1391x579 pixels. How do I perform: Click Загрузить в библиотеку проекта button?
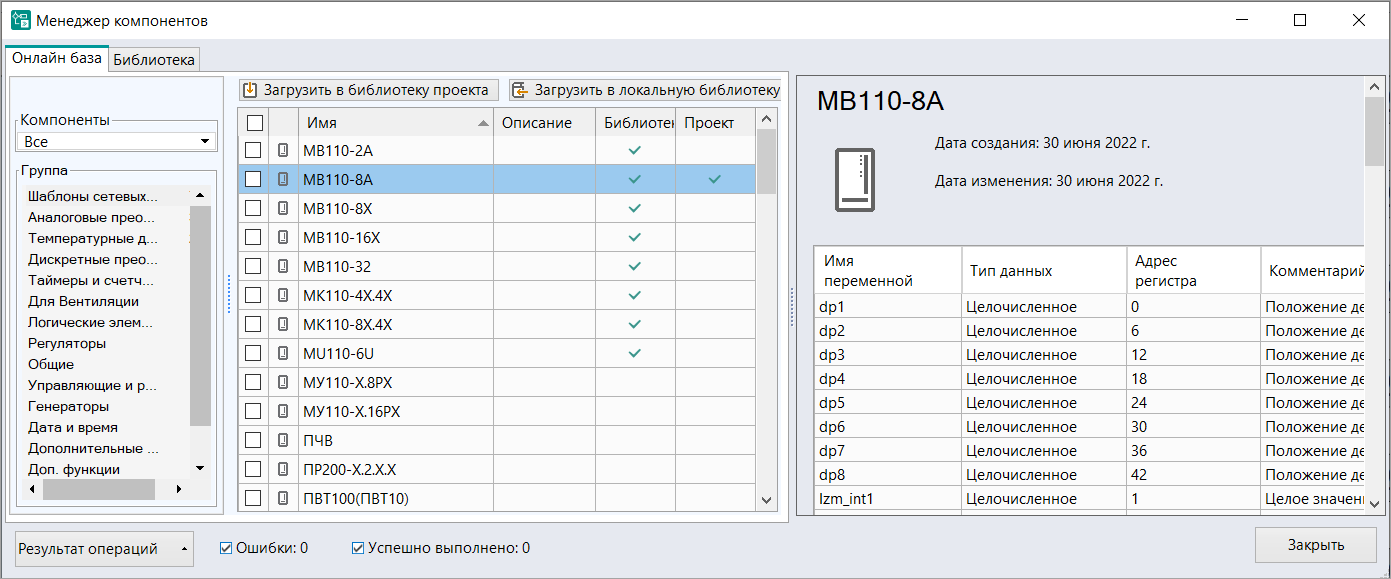tap(368, 90)
